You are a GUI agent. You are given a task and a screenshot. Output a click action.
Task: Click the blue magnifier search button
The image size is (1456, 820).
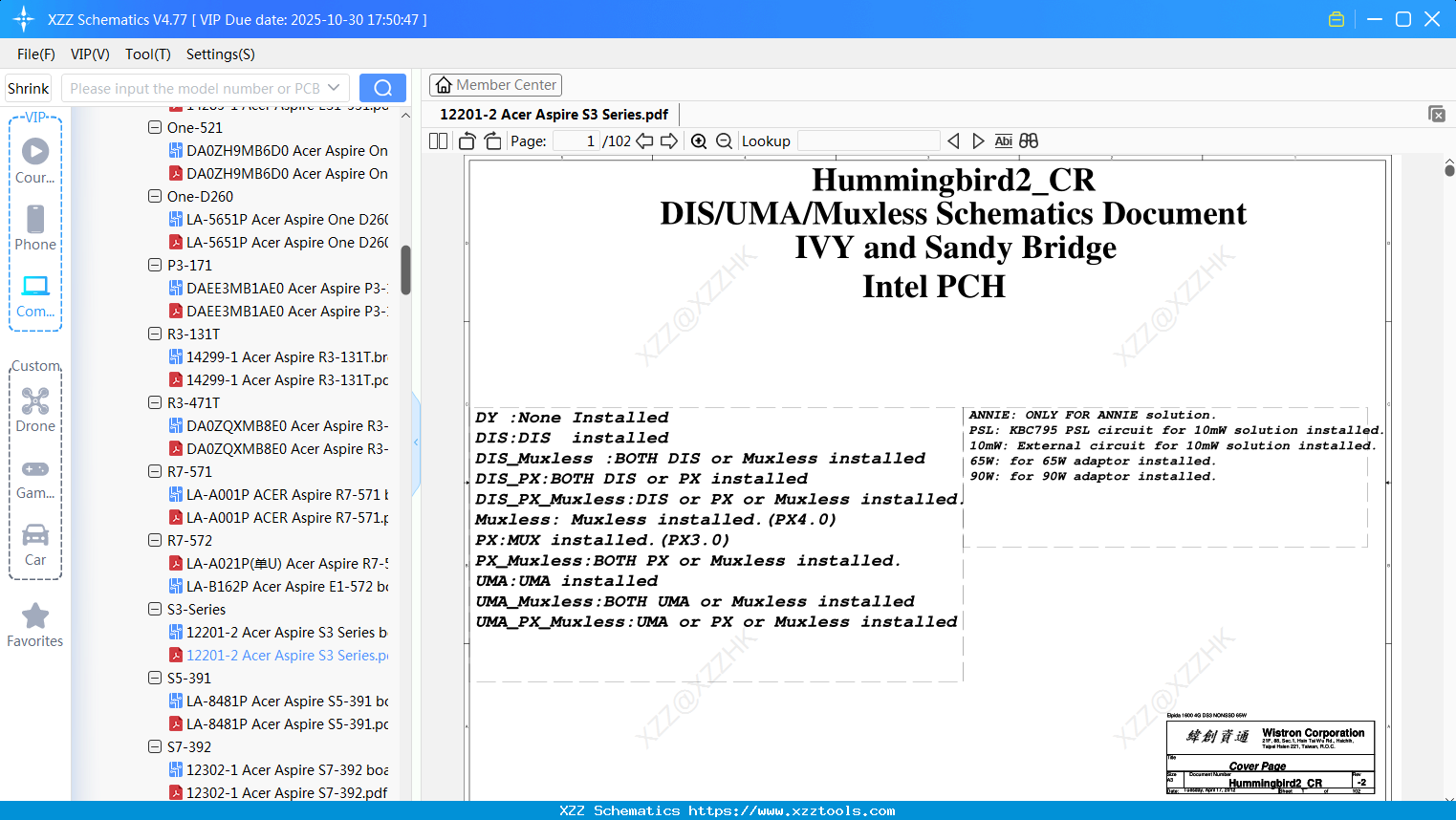(x=382, y=88)
